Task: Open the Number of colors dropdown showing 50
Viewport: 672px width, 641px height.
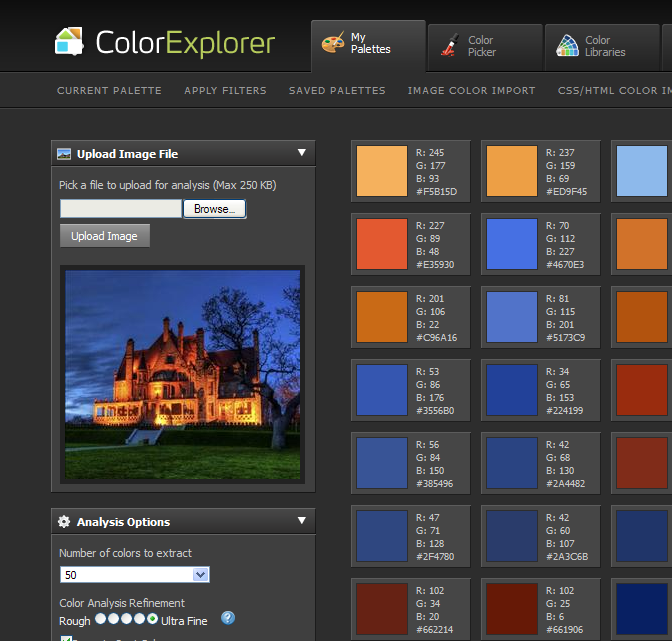Action: tap(135, 575)
